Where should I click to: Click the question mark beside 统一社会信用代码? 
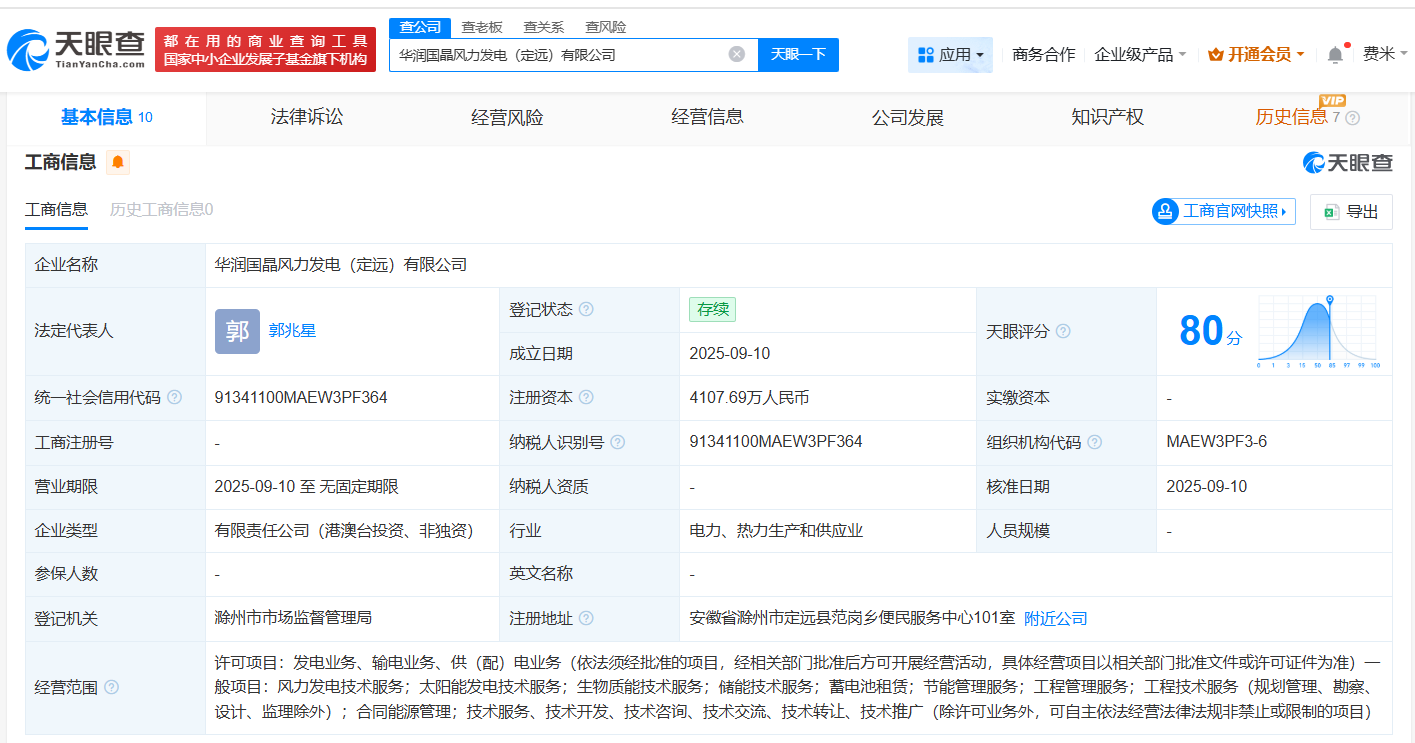[x=176, y=397]
